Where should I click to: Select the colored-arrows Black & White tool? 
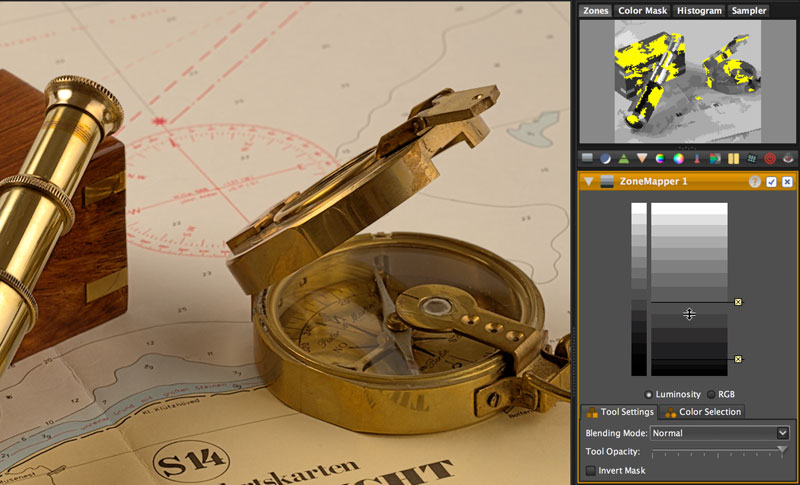tap(715, 159)
